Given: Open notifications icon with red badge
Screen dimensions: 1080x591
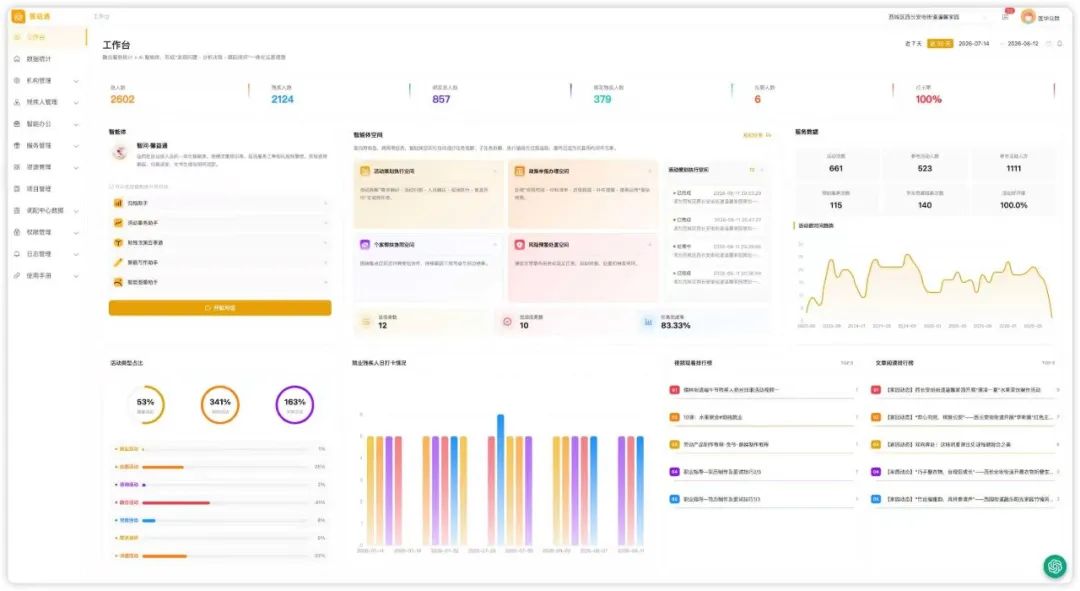Looking at the screenshot, I should [1006, 16].
